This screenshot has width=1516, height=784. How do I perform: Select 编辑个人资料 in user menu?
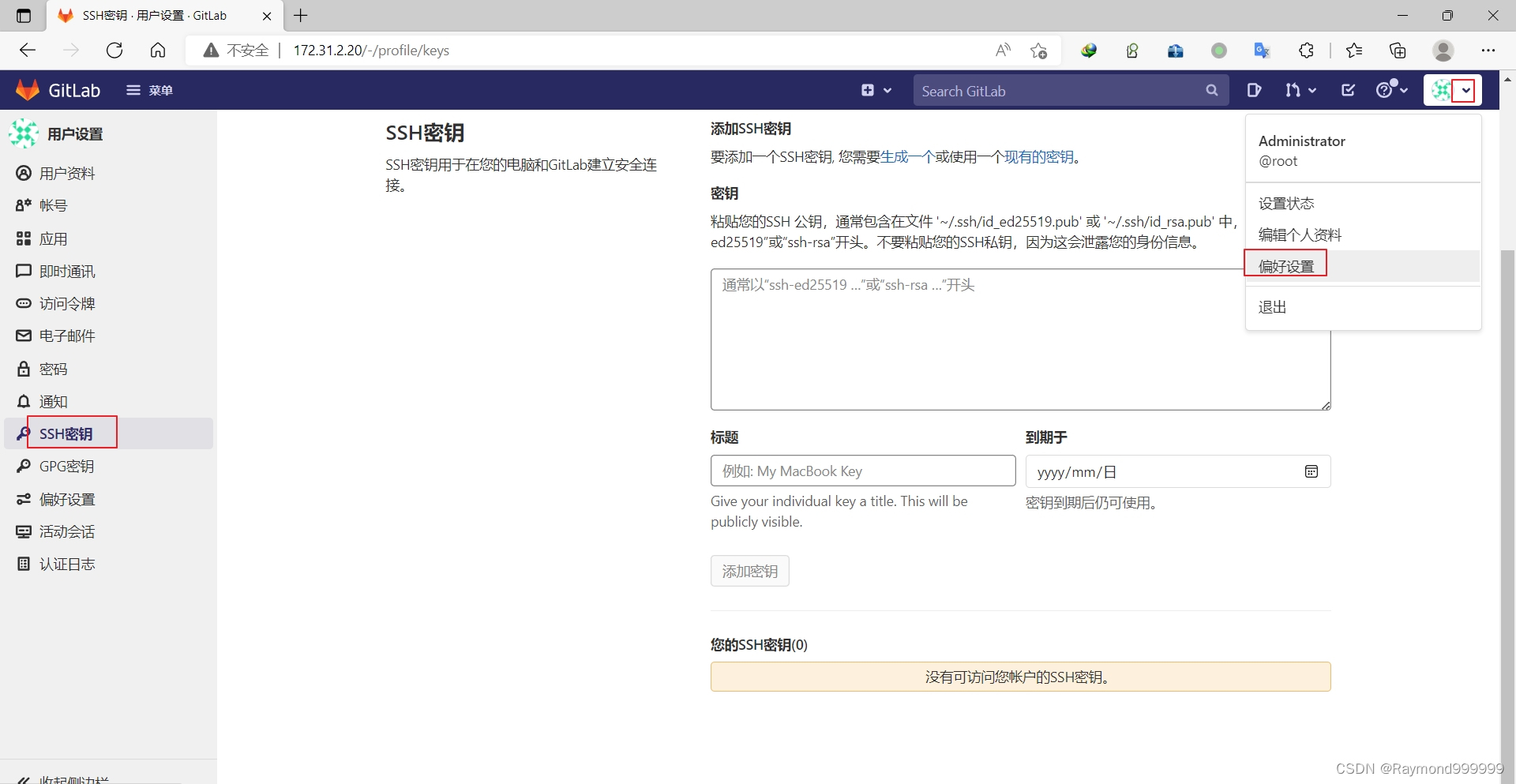point(1300,235)
